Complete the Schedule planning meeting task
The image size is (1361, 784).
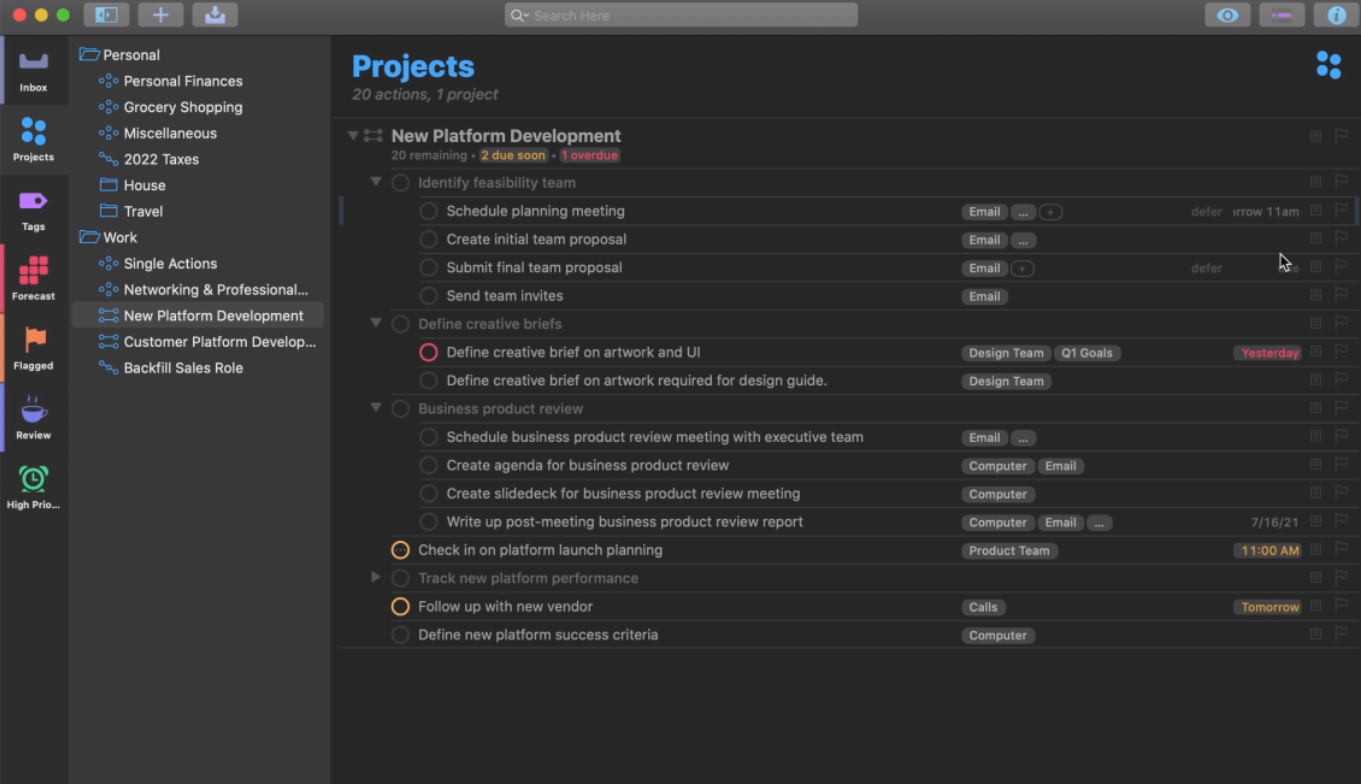click(x=429, y=211)
